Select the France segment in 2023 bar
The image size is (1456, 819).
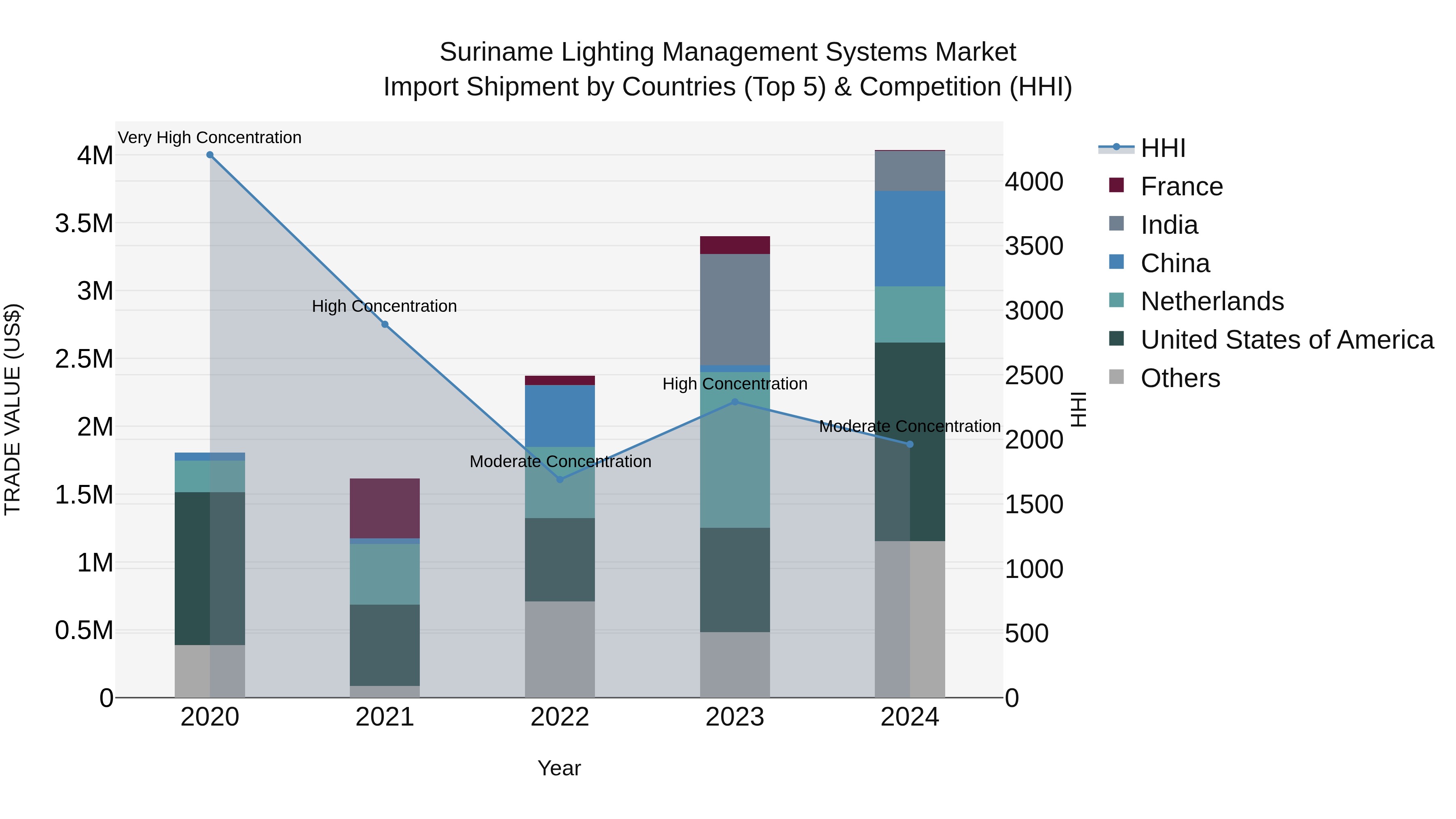[735, 245]
